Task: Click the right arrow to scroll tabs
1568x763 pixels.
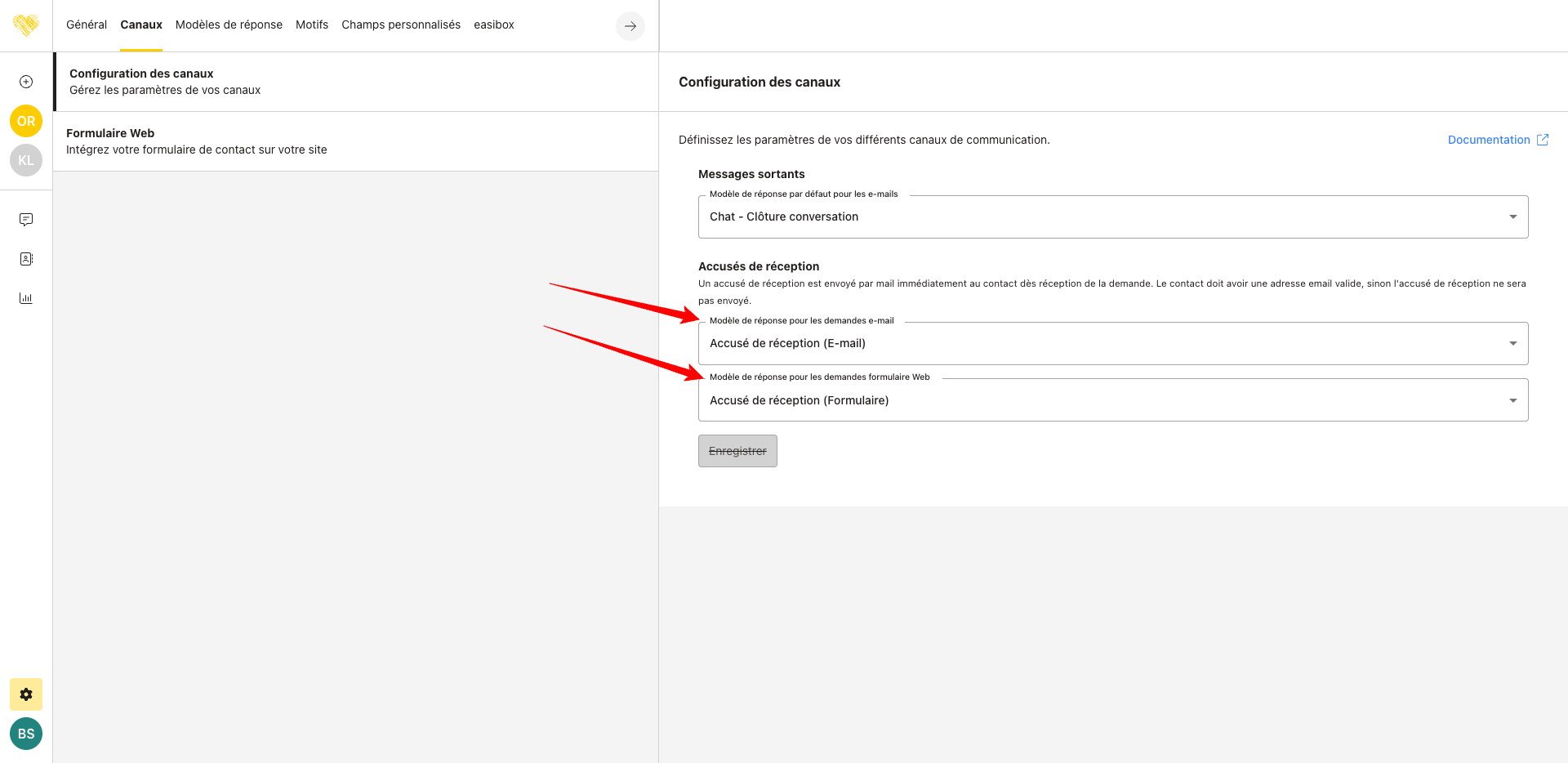Action: 630,26
